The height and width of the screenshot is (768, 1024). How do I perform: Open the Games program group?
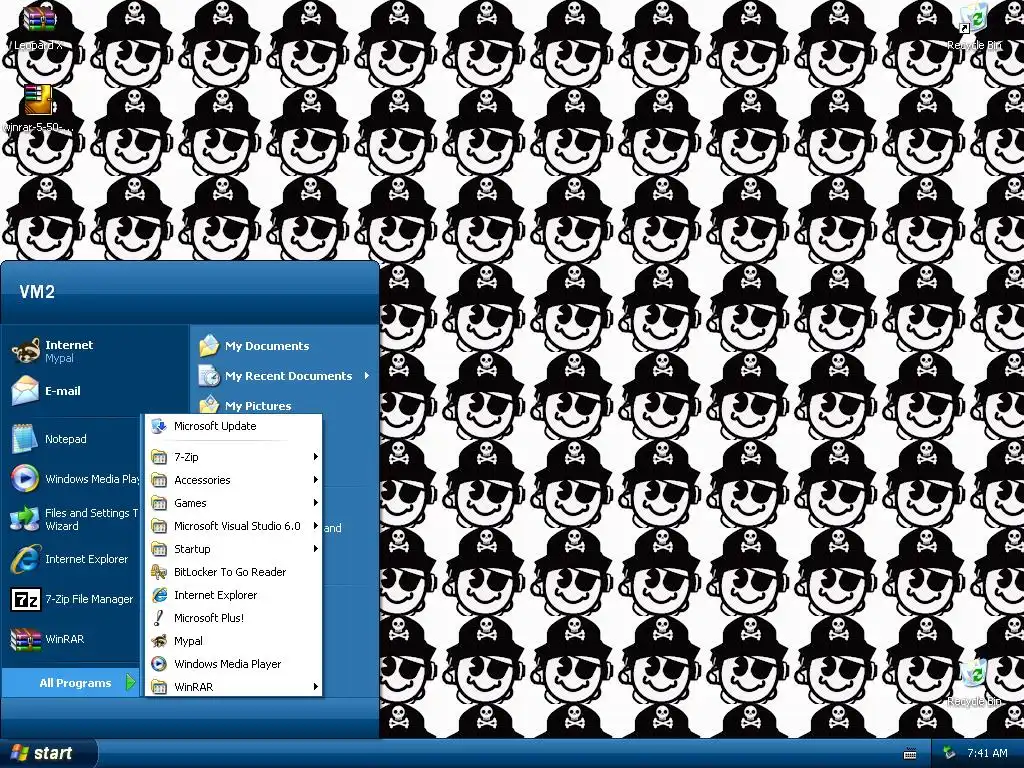pos(234,503)
